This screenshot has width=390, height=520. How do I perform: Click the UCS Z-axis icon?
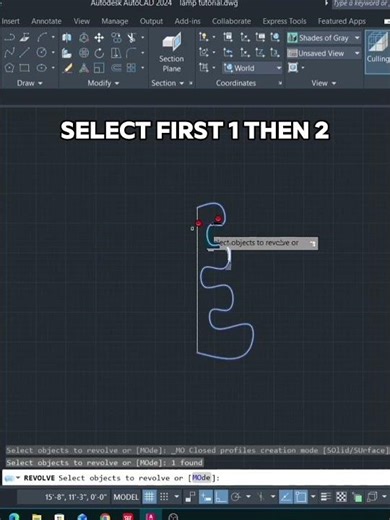(x=260, y=53)
